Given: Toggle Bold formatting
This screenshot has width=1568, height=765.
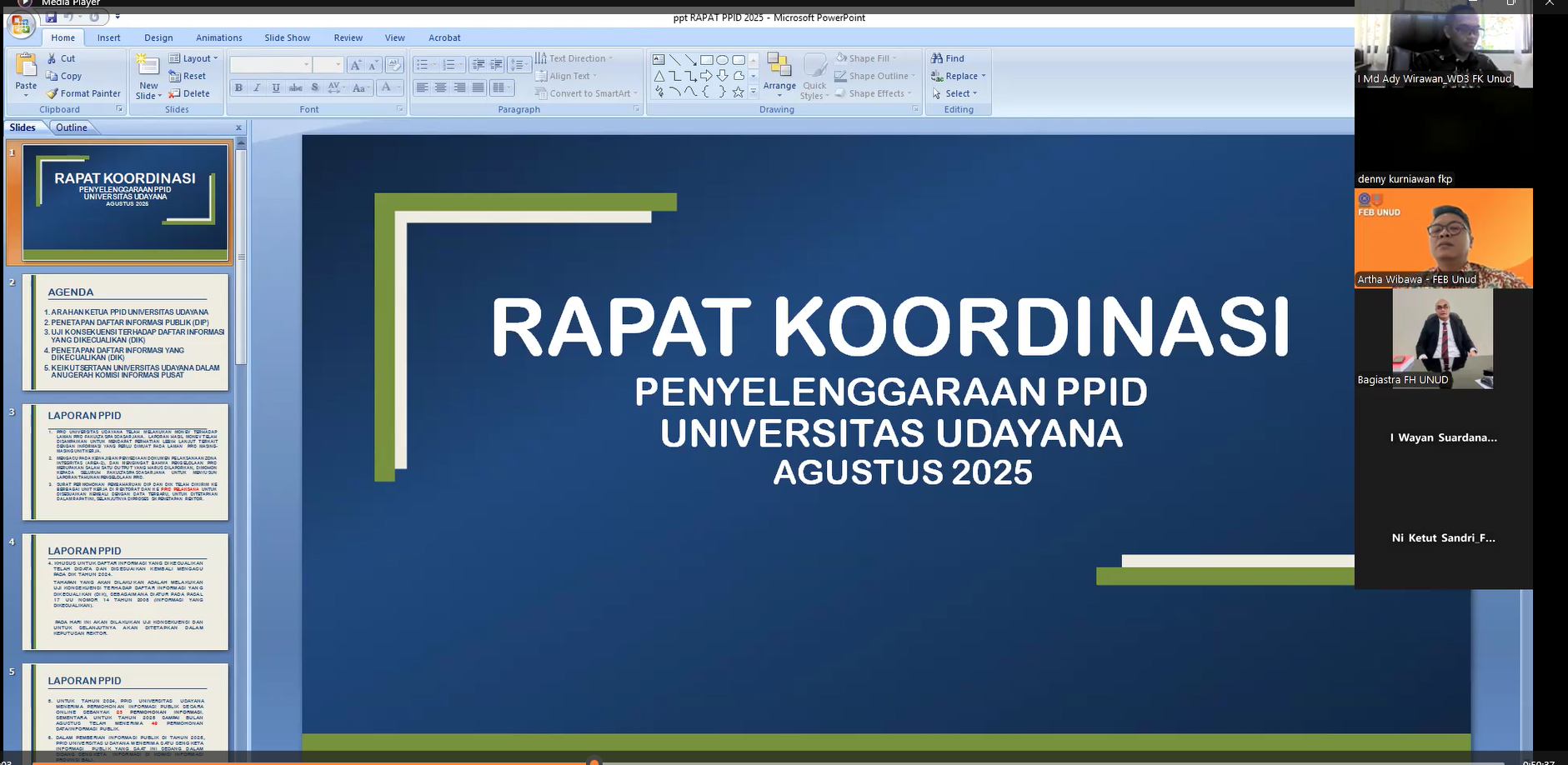Looking at the screenshot, I should click(x=239, y=87).
